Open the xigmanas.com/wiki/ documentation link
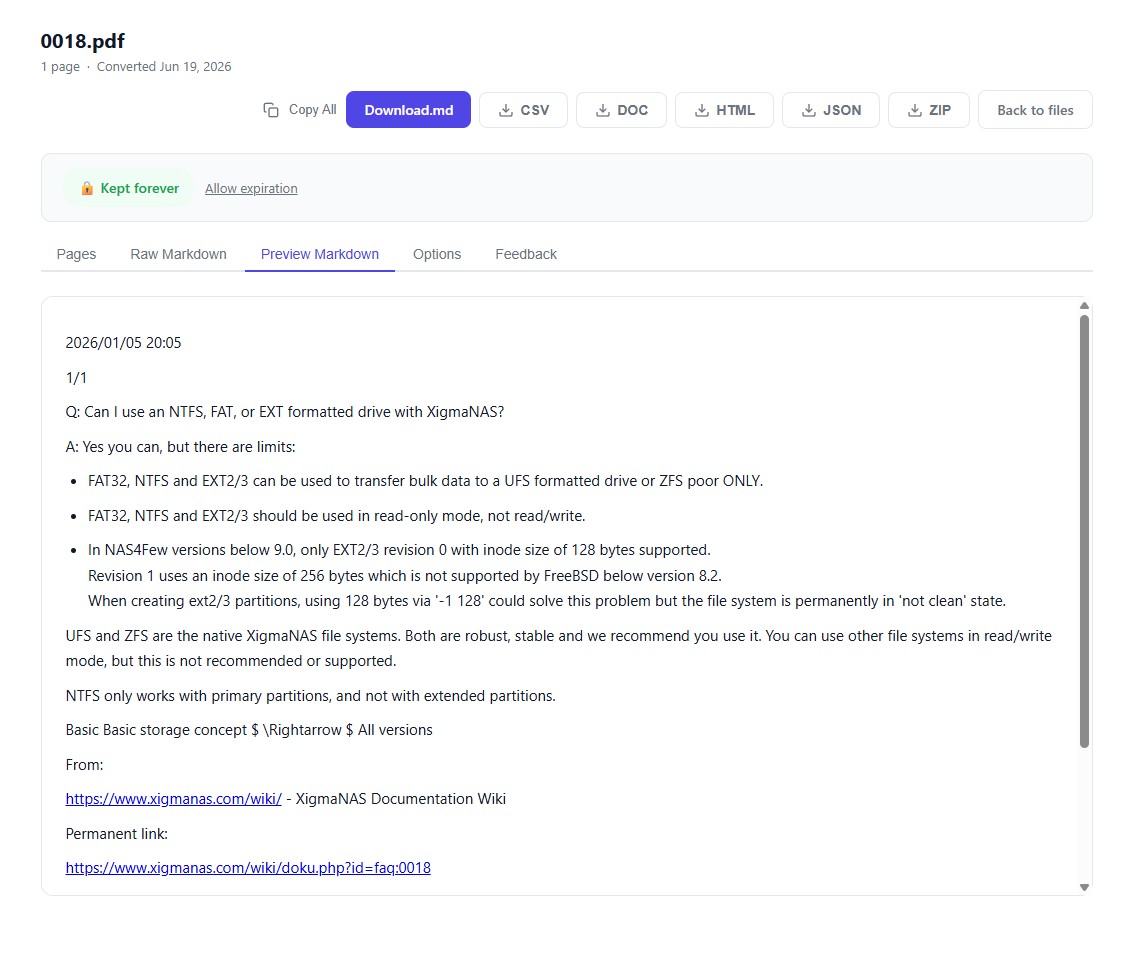The width and height of the screenshot is (1141, 957). pyautogui.click(x=173, y=799)
